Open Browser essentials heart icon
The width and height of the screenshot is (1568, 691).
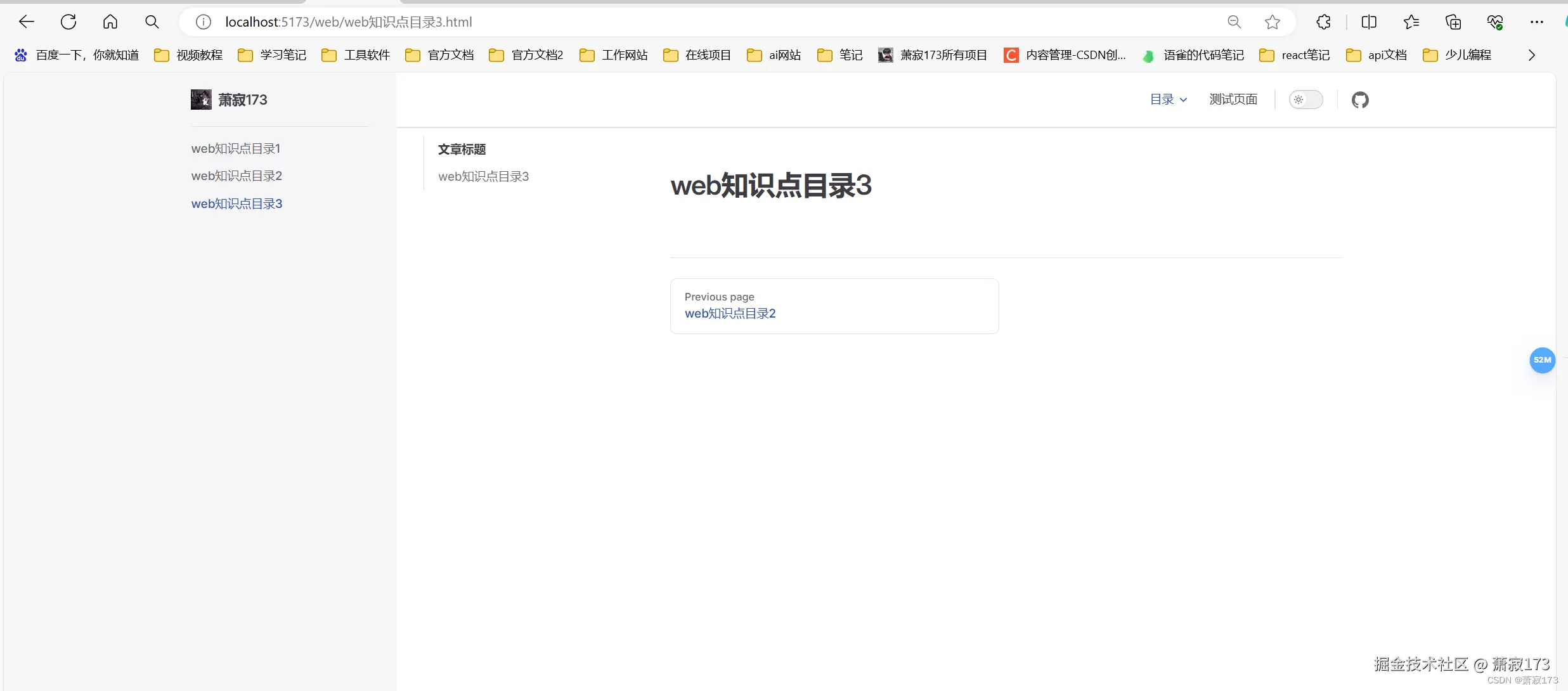coord(1496,22)
